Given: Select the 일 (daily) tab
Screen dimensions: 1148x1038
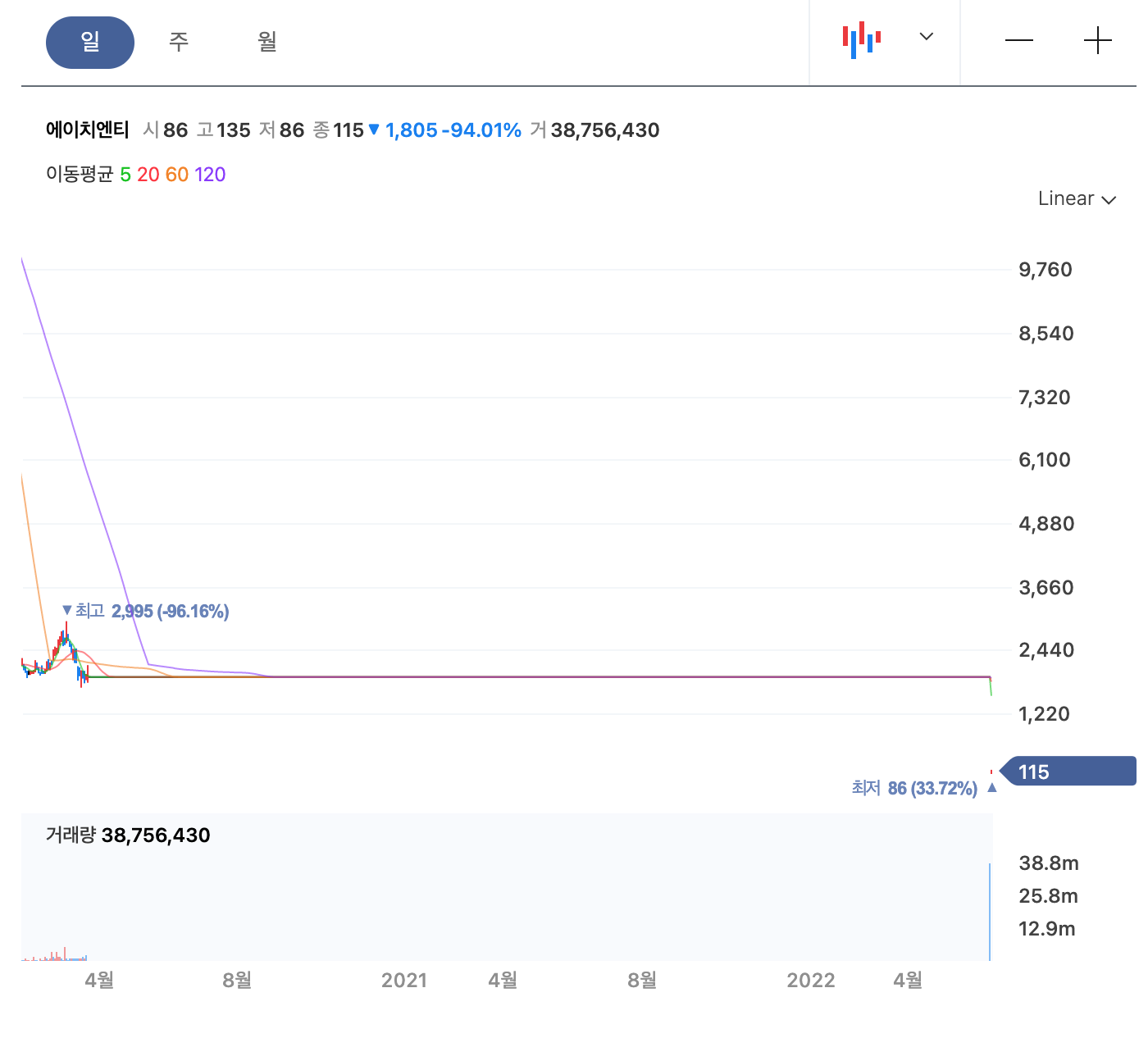Looking at the screenshot, I should pos(90,42).
